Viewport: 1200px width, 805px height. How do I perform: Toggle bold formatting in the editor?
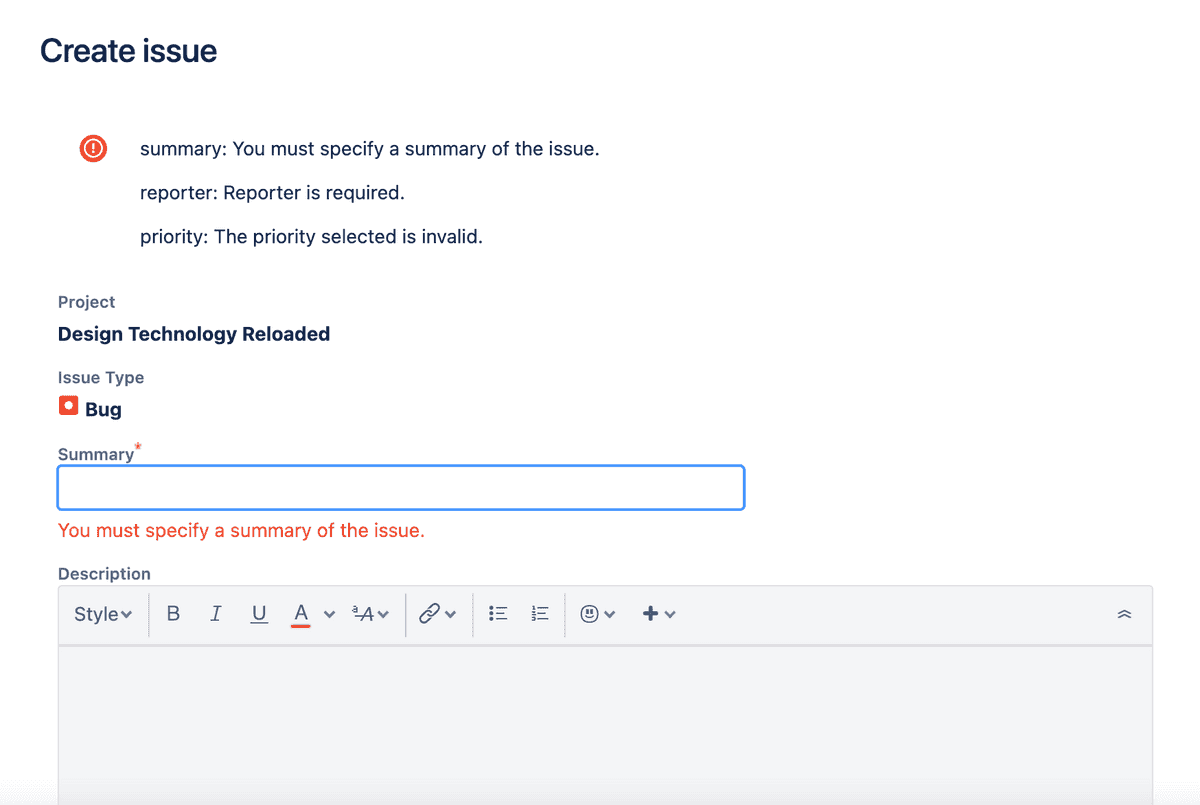pyautogui.click(x=173, y=613)
